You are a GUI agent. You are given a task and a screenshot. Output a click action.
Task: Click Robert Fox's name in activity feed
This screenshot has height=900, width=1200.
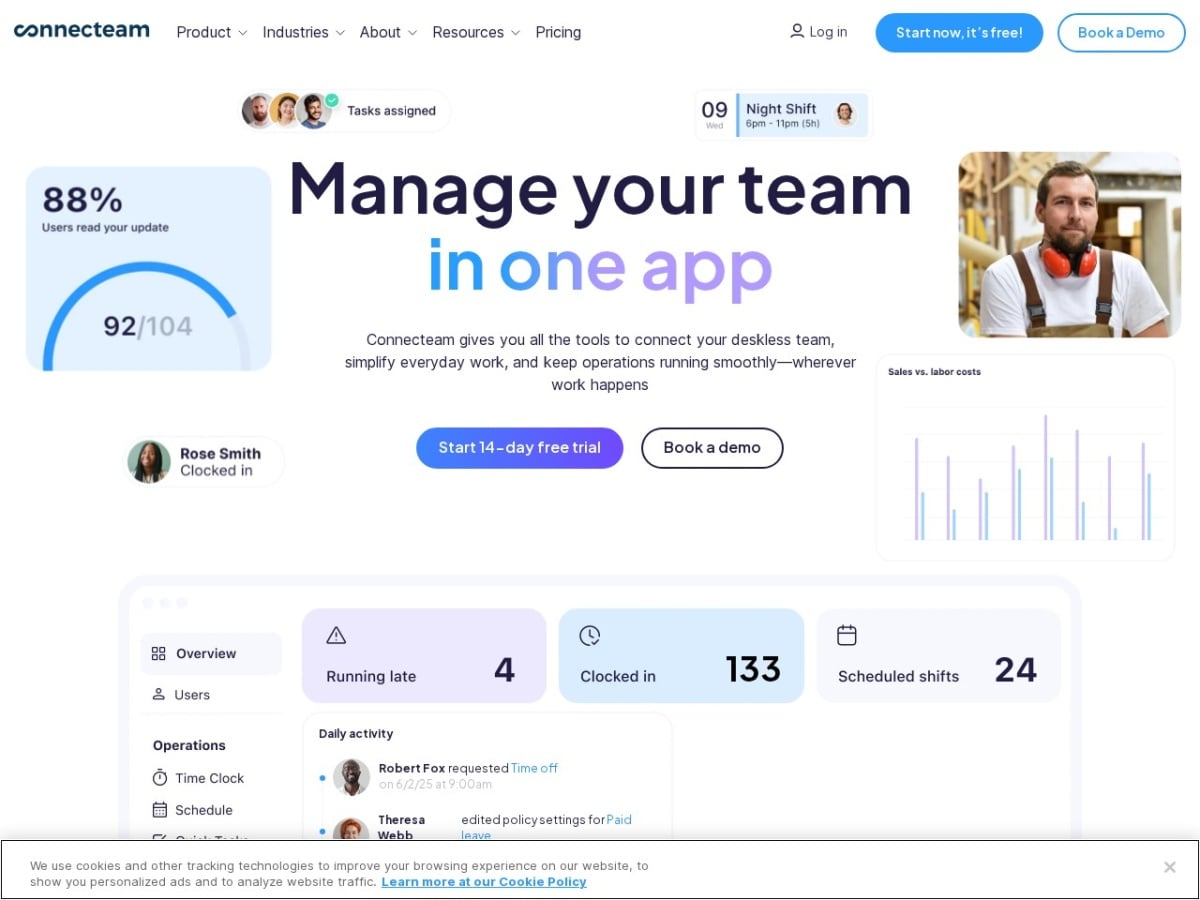tap(412, 768)
